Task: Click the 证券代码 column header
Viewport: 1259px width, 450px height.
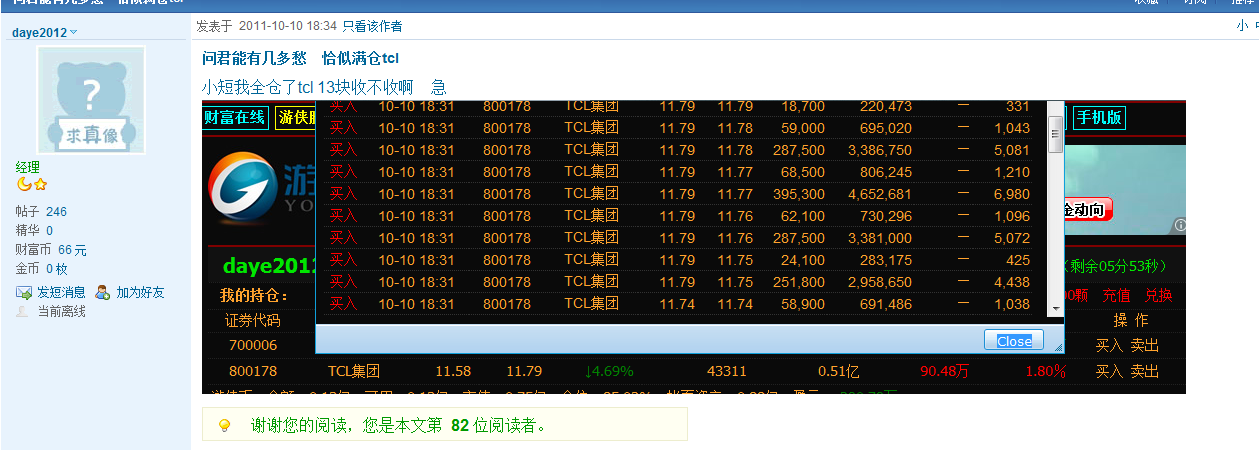Action: (x=253, y=321)
